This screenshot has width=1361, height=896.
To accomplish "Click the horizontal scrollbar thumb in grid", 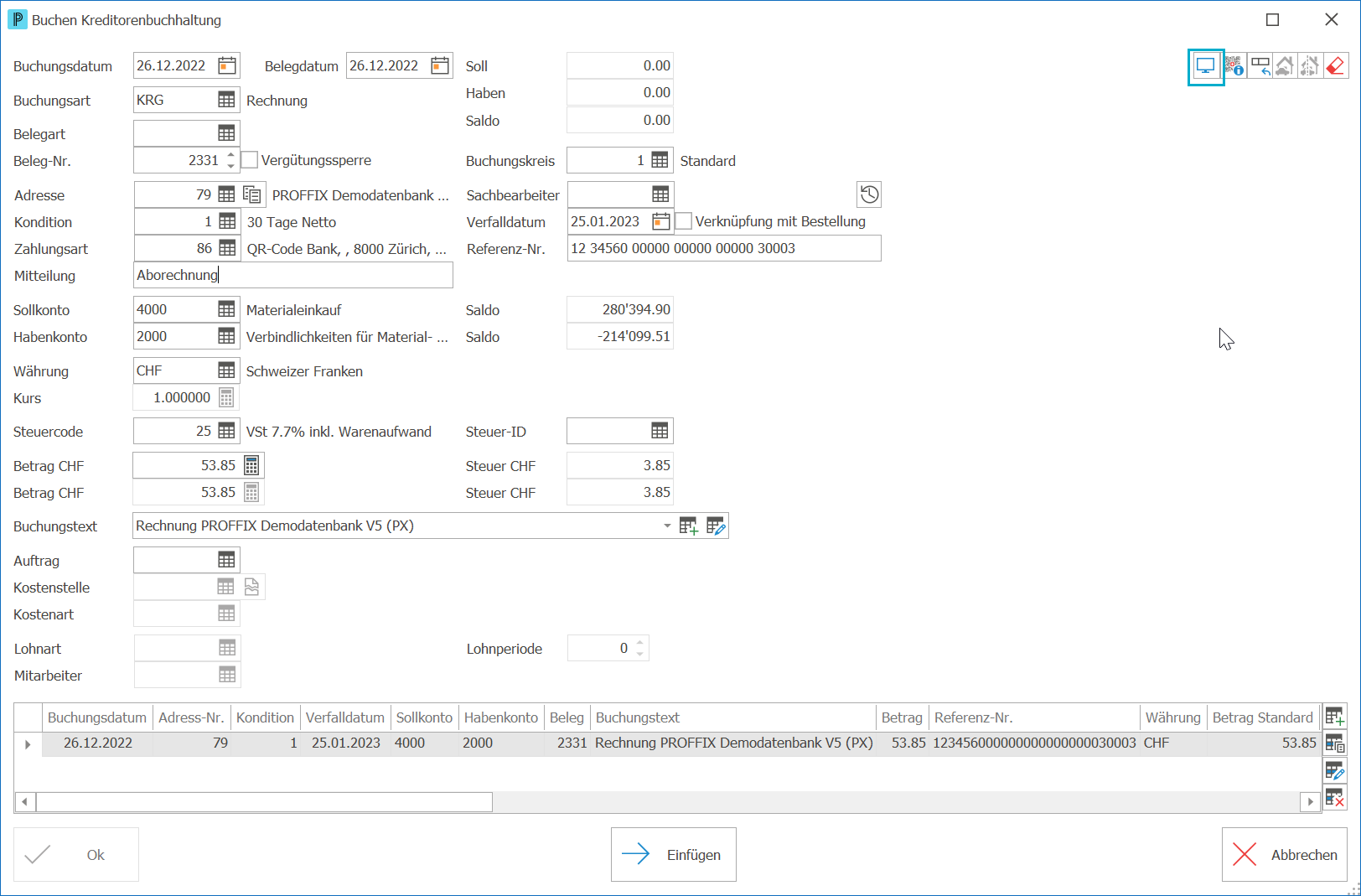I will 264,802.
